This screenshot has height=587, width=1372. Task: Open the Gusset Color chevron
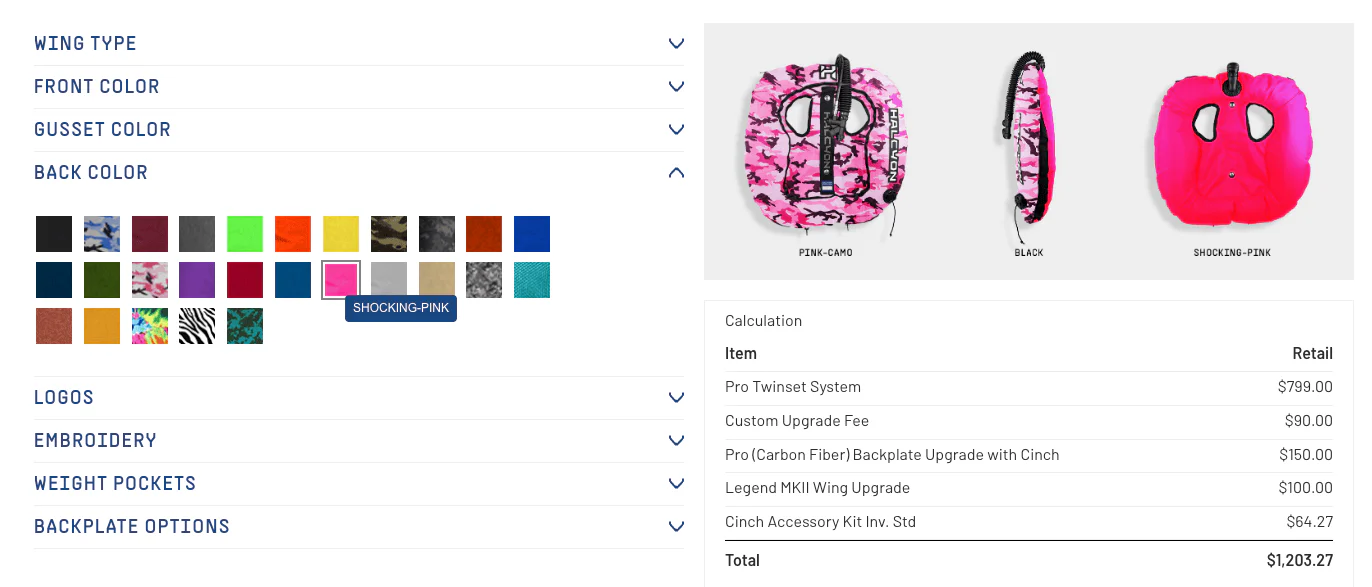[676, 130]
